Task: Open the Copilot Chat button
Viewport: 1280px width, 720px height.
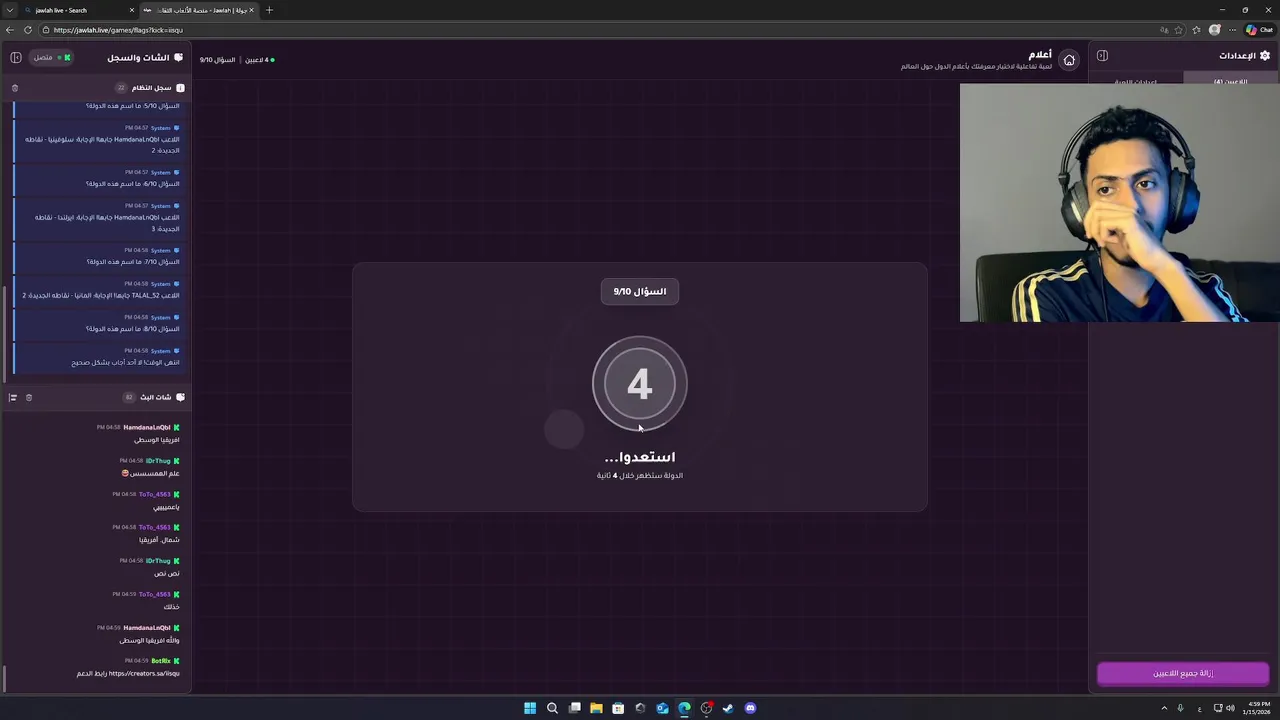Action: click(x=1259, y=30)
